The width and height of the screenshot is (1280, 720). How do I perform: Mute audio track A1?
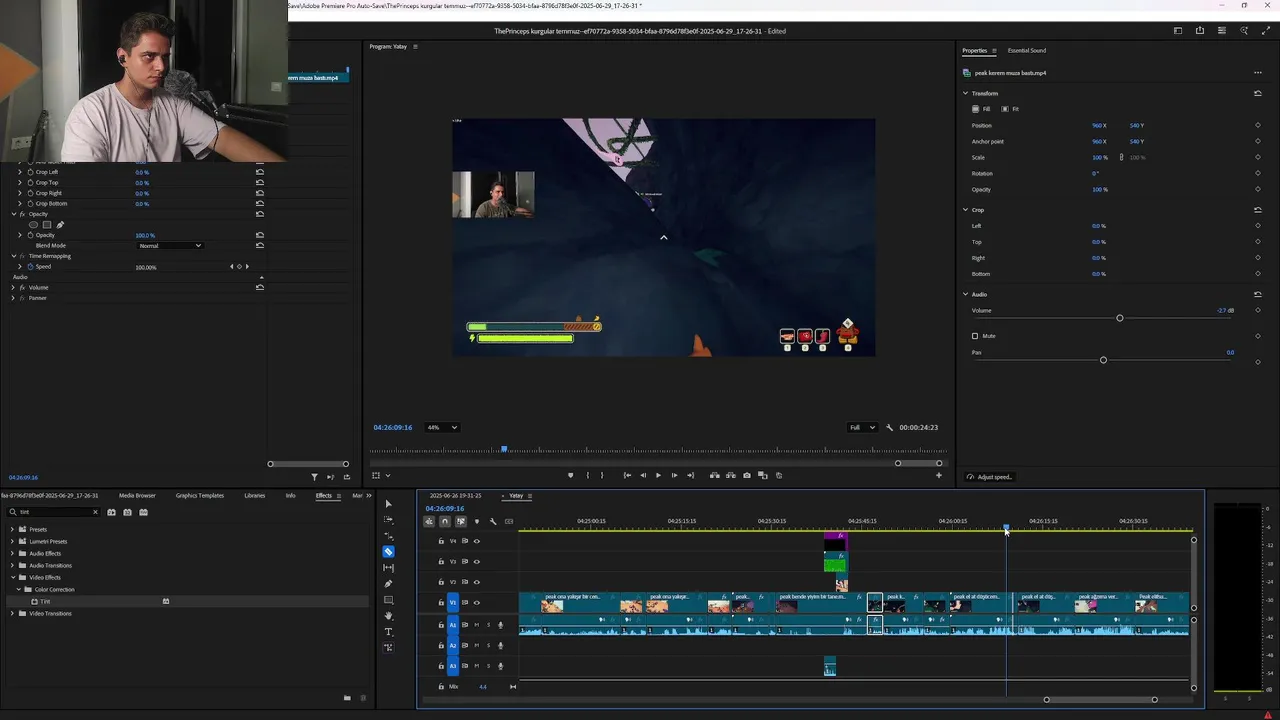tap(476, 625)
